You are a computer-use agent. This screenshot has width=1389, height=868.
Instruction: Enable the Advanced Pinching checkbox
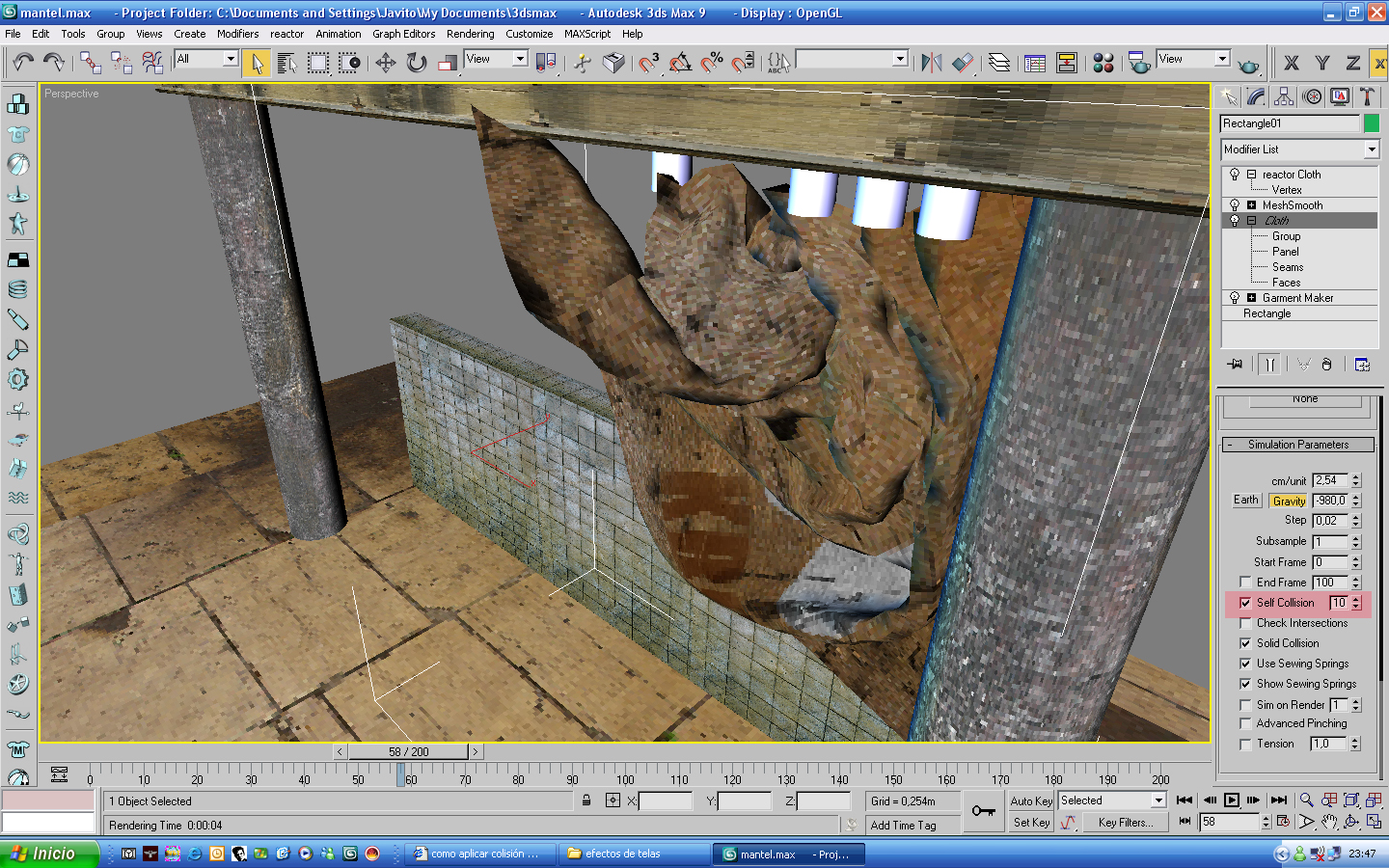point(1245,723)
